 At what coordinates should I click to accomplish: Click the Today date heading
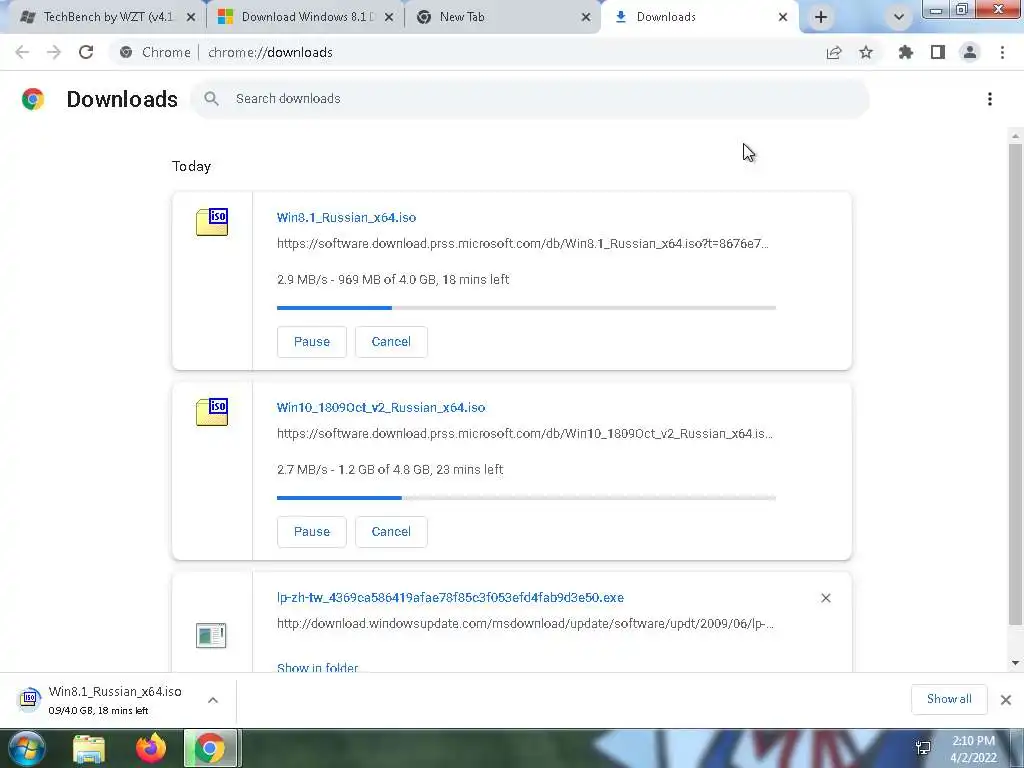pyautogui.click(x=191, y=167)
